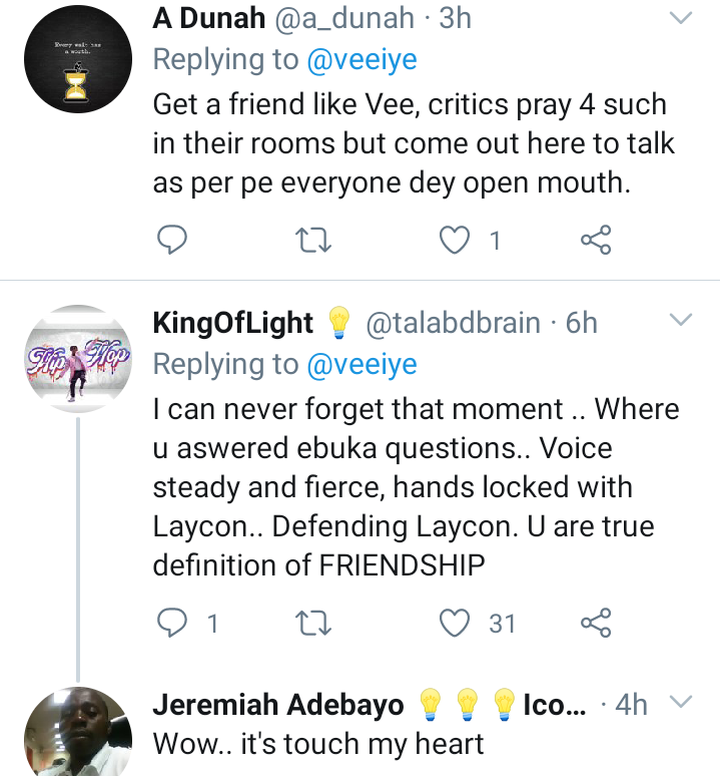Like KingOfLight's tweet with 31 likes

tap(456, 623)
